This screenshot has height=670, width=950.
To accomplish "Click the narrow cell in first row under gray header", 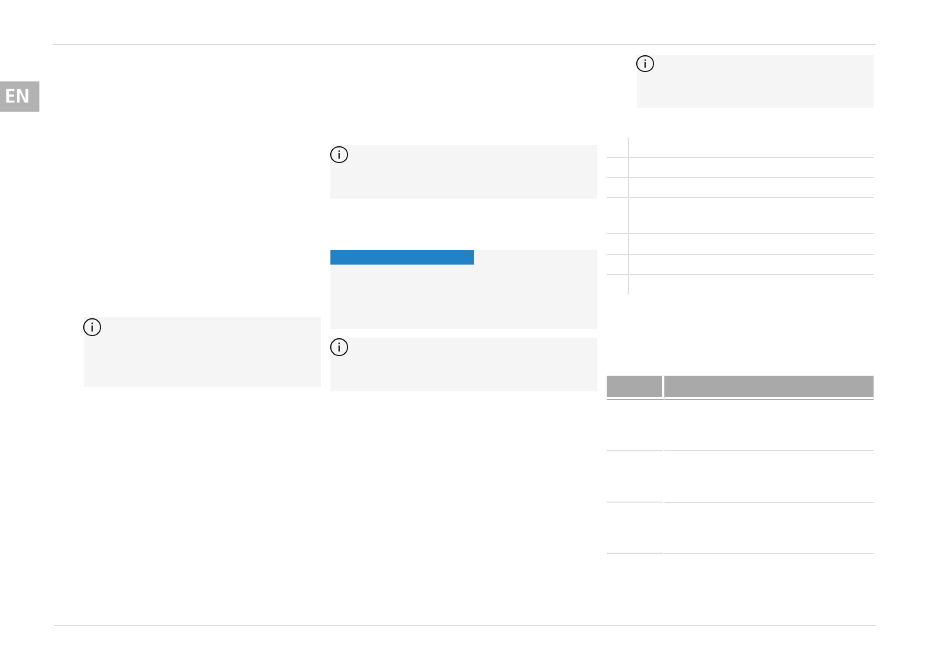I will pyautogui.click(x=634, y=425).
